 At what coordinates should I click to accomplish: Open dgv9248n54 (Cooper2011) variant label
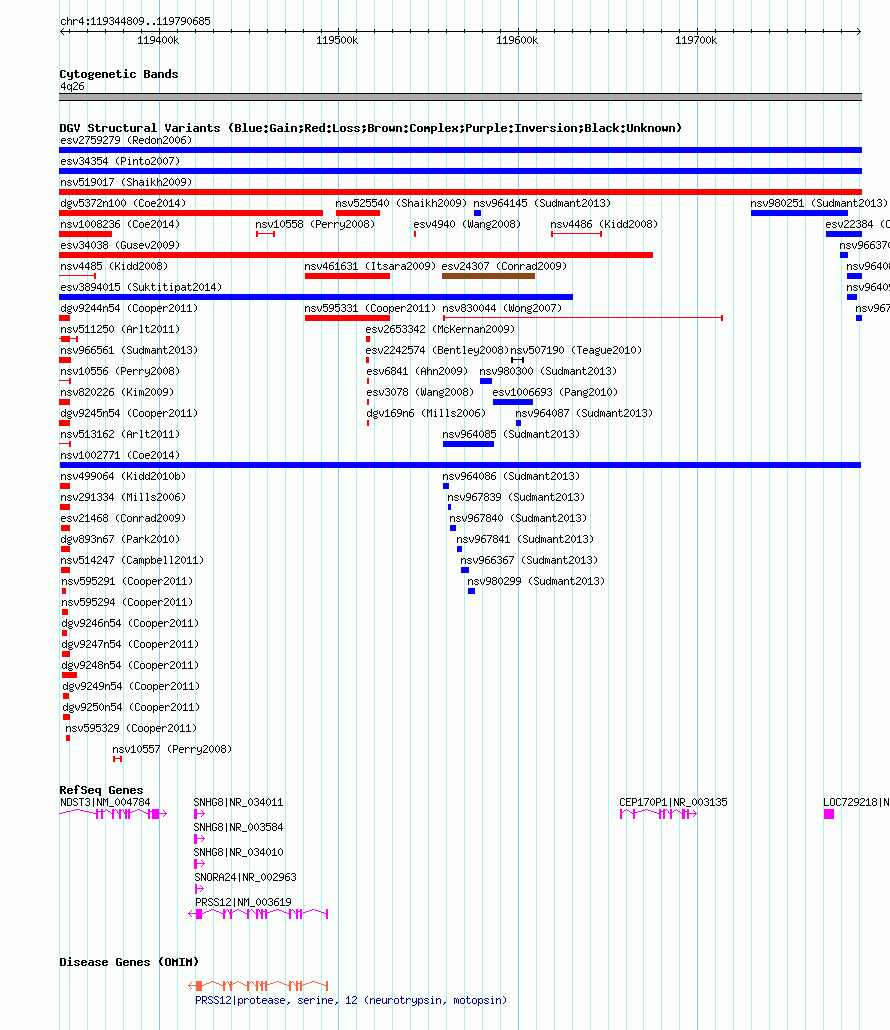[130, 665]
